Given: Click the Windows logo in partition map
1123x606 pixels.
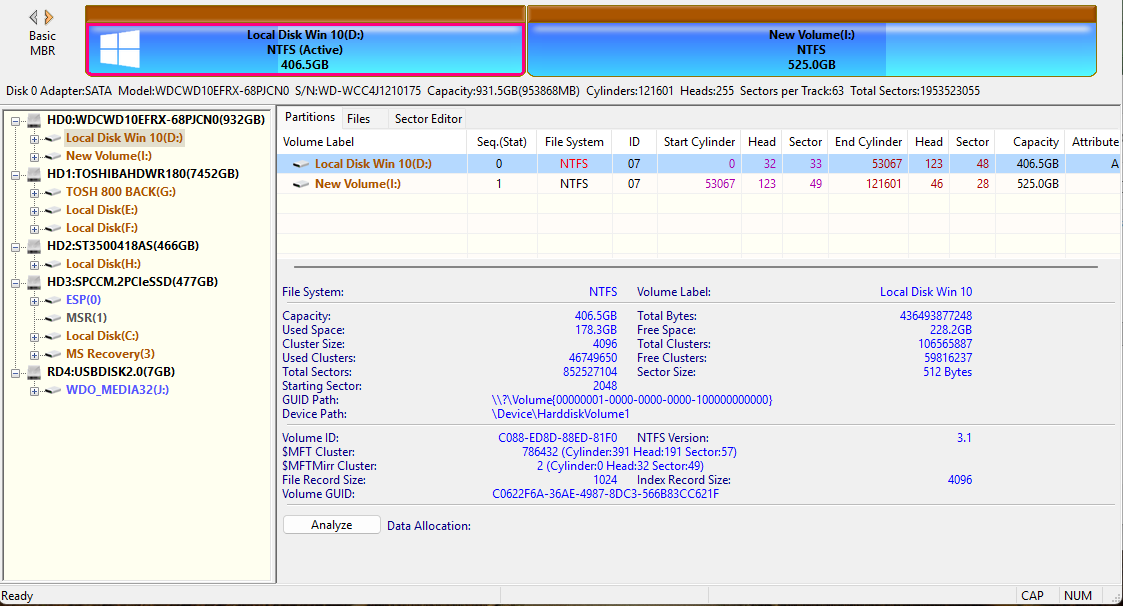Looking at the screenshot, I should click(120, 49).
